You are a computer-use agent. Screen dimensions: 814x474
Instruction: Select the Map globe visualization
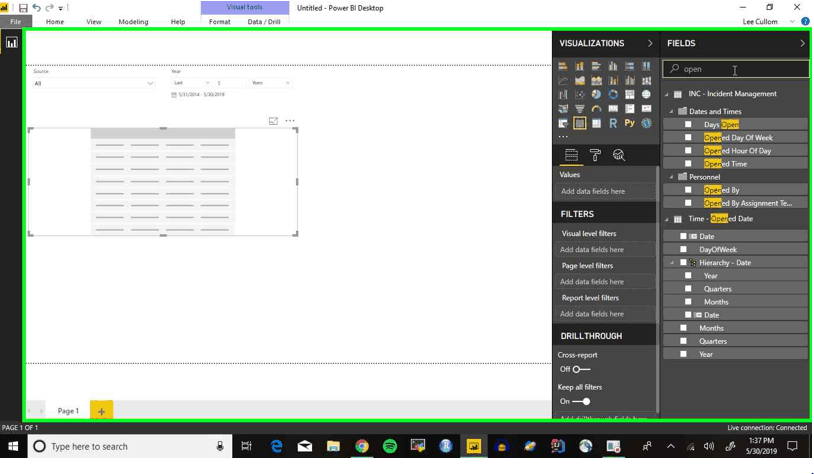coord(646,94)
